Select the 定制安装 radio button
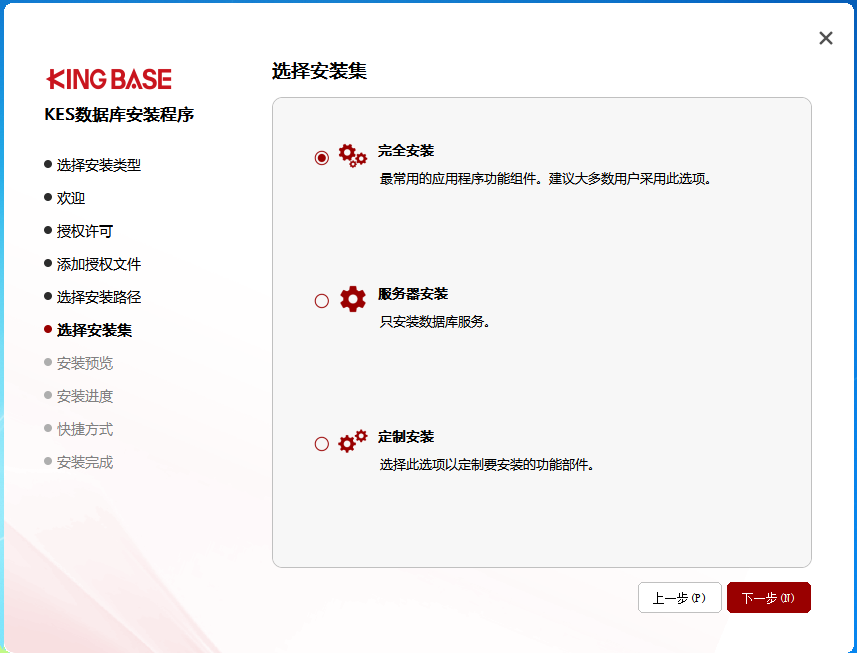This screenshot has height=653, width=857. click(322, 444)
